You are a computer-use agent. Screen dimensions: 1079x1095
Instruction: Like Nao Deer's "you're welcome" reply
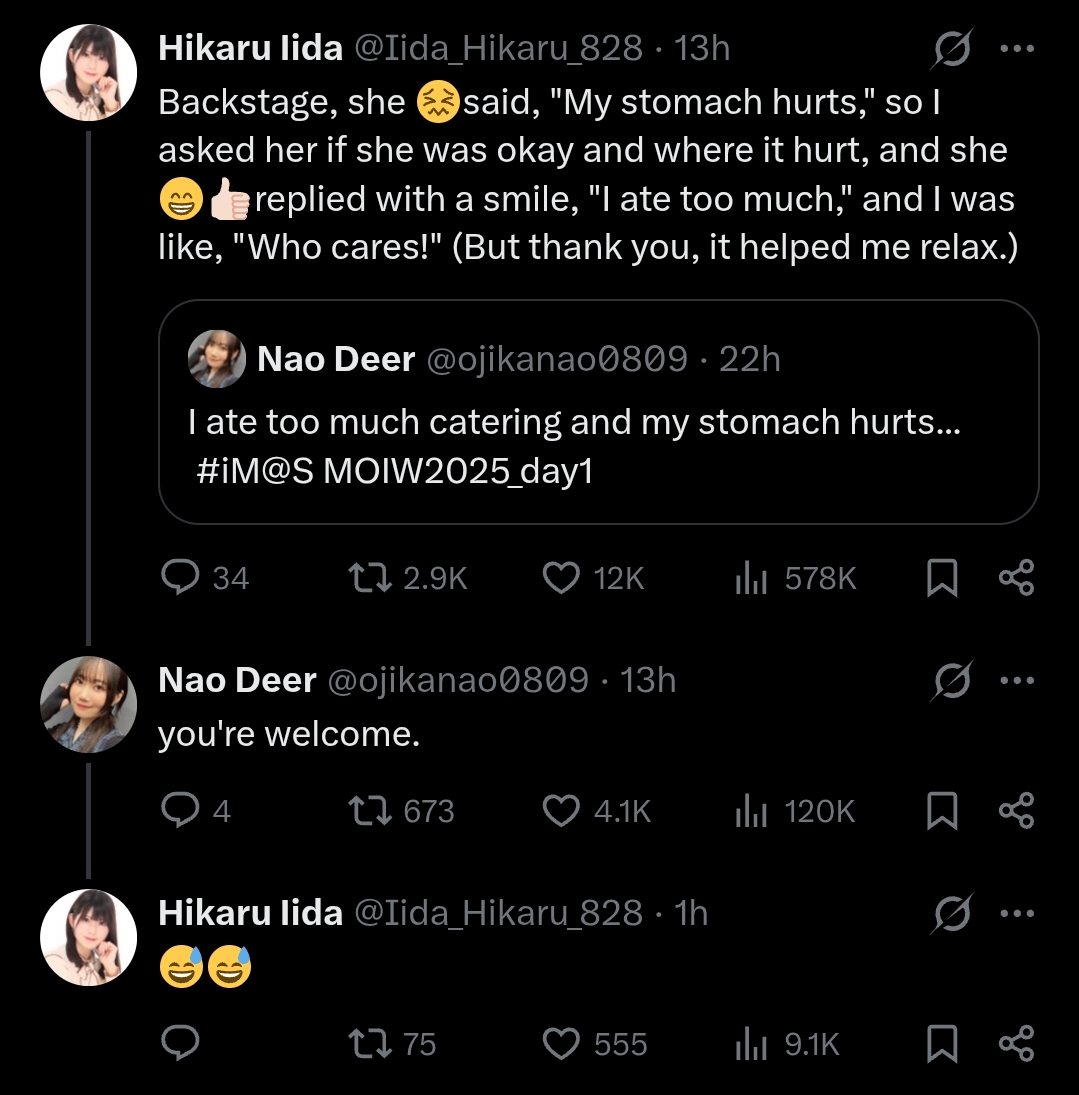[561, 811]
